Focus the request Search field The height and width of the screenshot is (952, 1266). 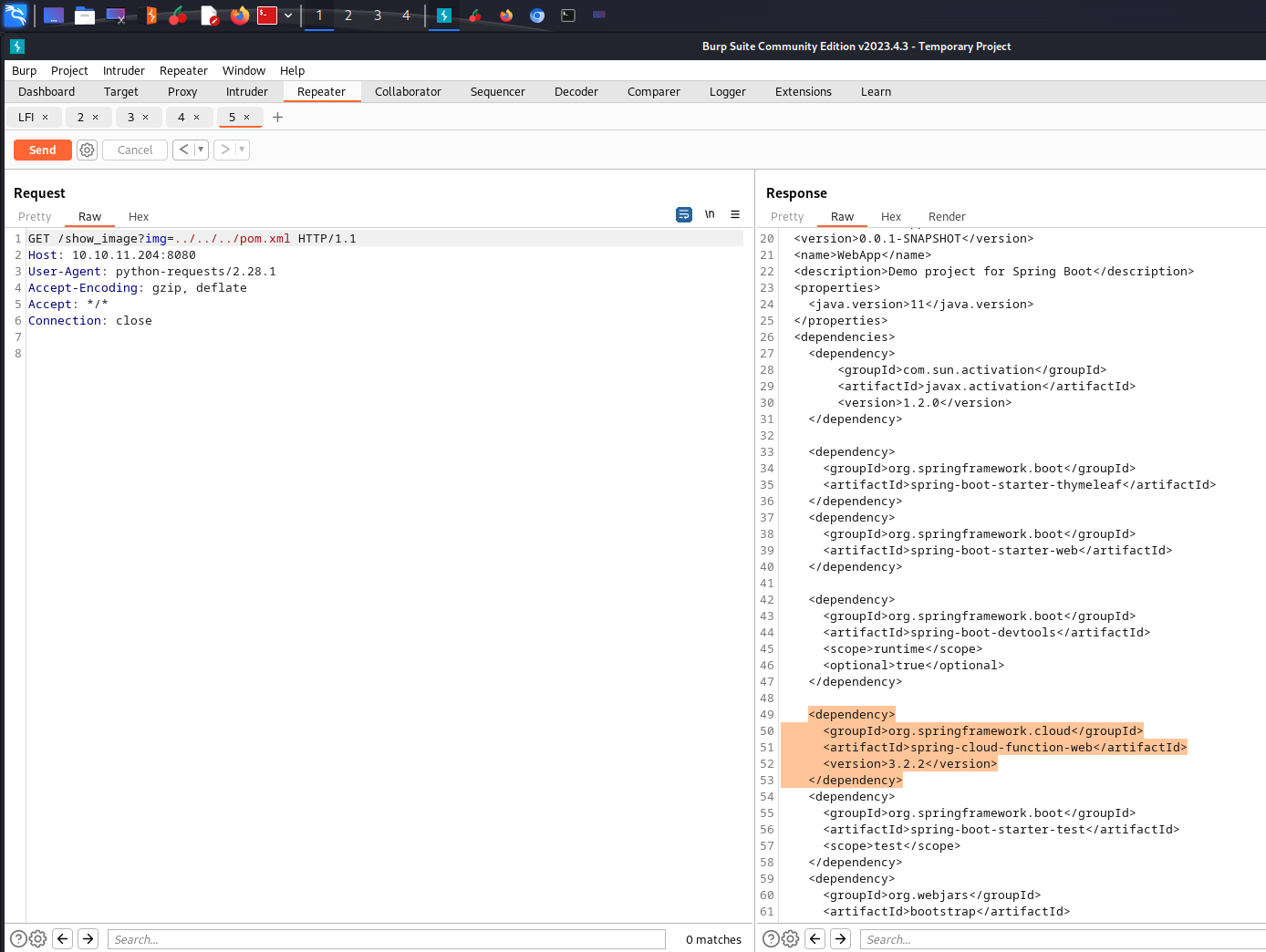387,939
